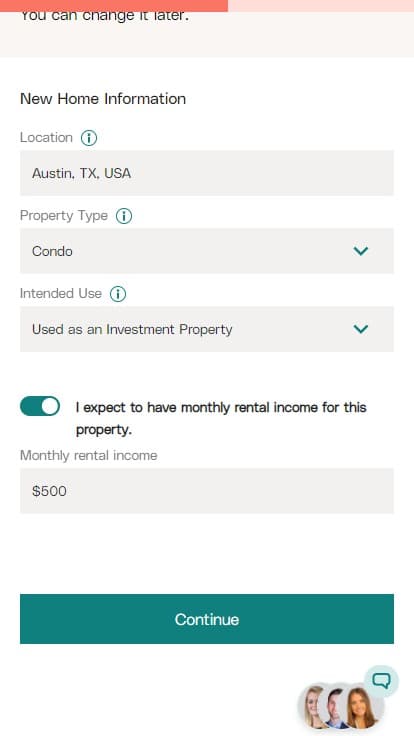Click the red progress bar at the top
The height and width of the screenshot is (736, 414).
tap(114, 6)
